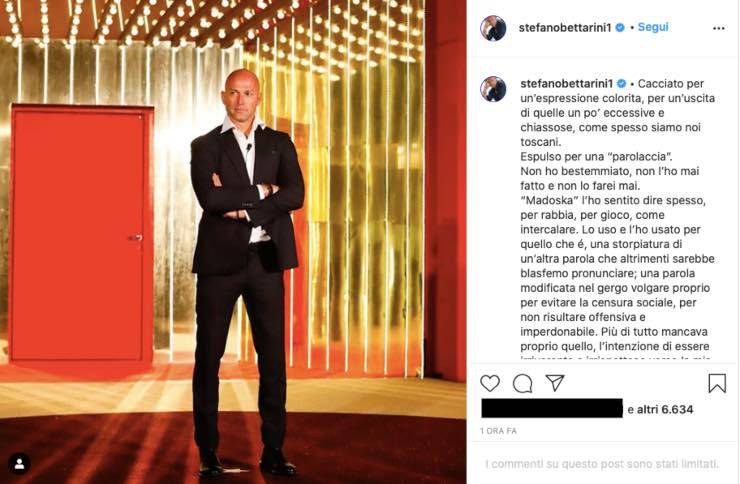Viewport: 740px width, 484px height.
Task: Save the post with the bookmark icon
Action: (717, 383)
